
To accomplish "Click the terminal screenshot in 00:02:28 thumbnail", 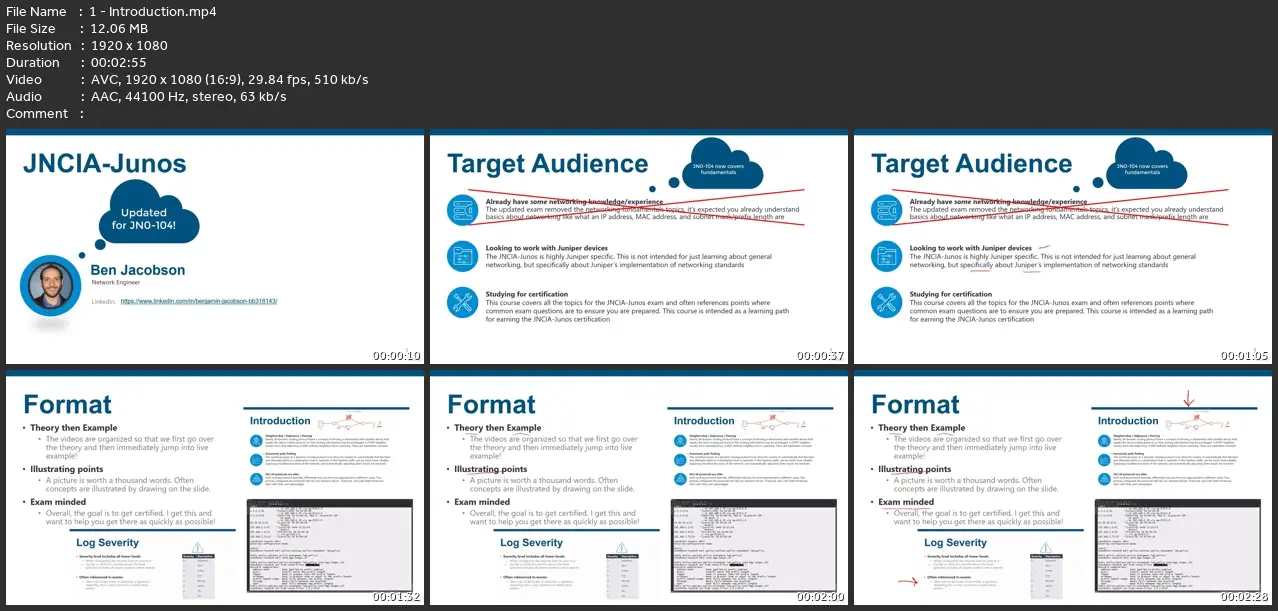I will (x=1179, y=545).
